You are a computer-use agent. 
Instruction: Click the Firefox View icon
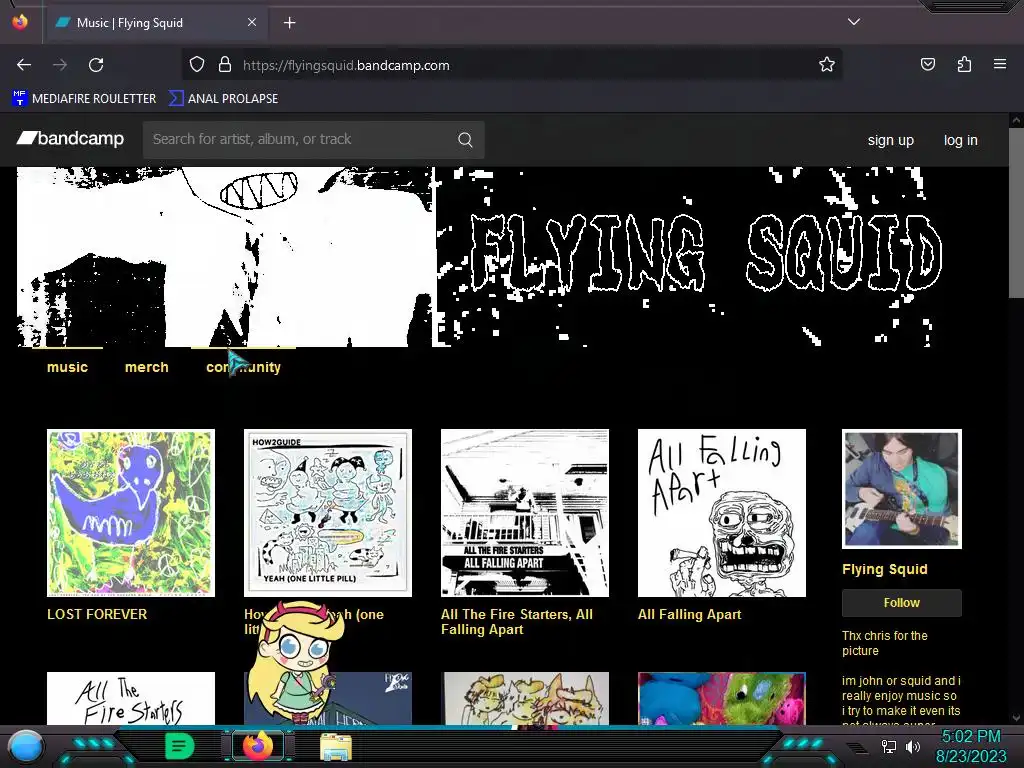(20, 22)
